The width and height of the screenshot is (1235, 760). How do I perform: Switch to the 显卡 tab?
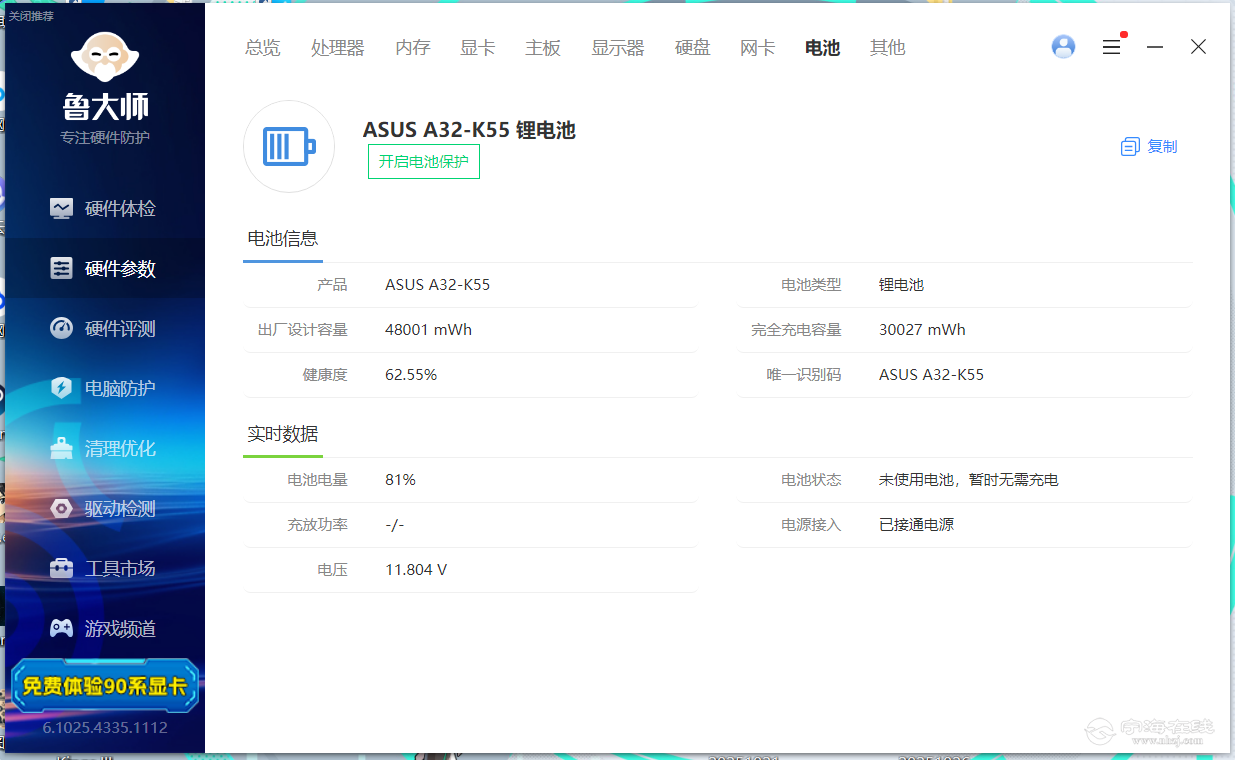(477, 48)
